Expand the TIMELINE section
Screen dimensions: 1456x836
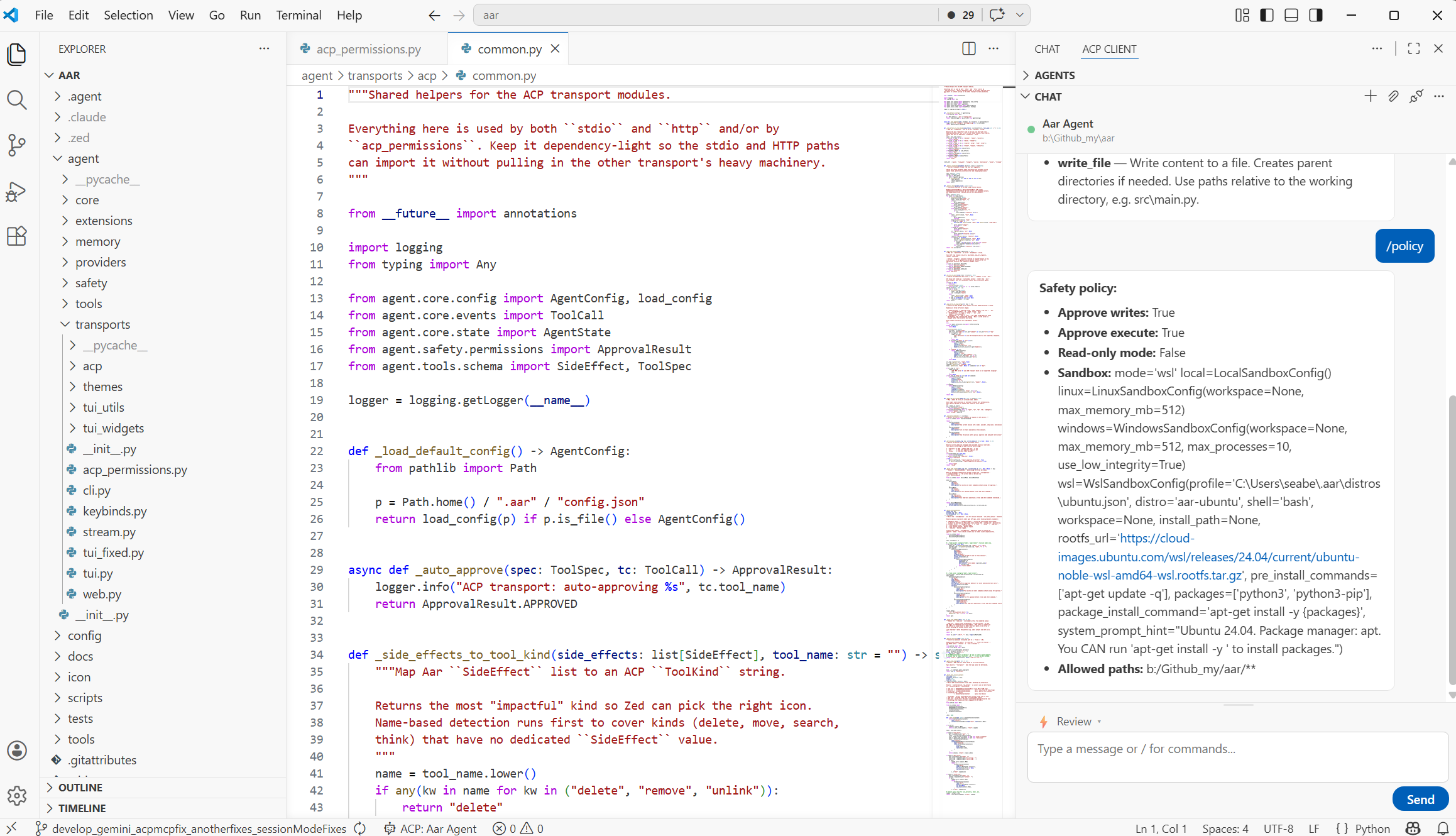(x=82, y=808)
